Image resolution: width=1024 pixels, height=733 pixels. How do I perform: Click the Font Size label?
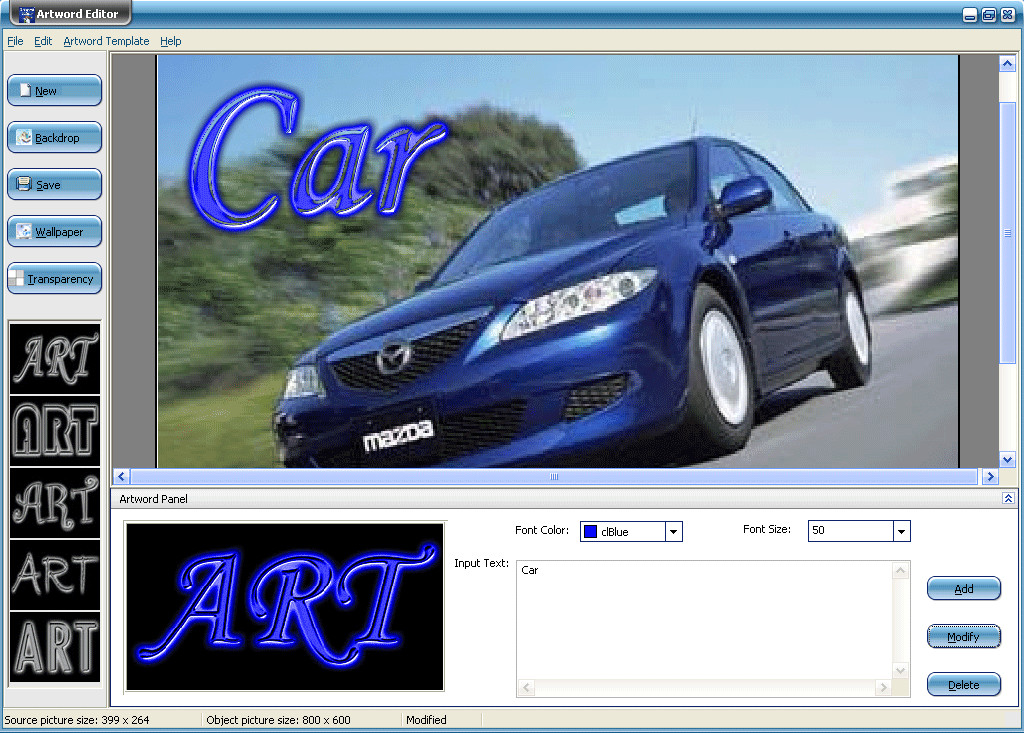pyautogui.click(x=767, y=529)
